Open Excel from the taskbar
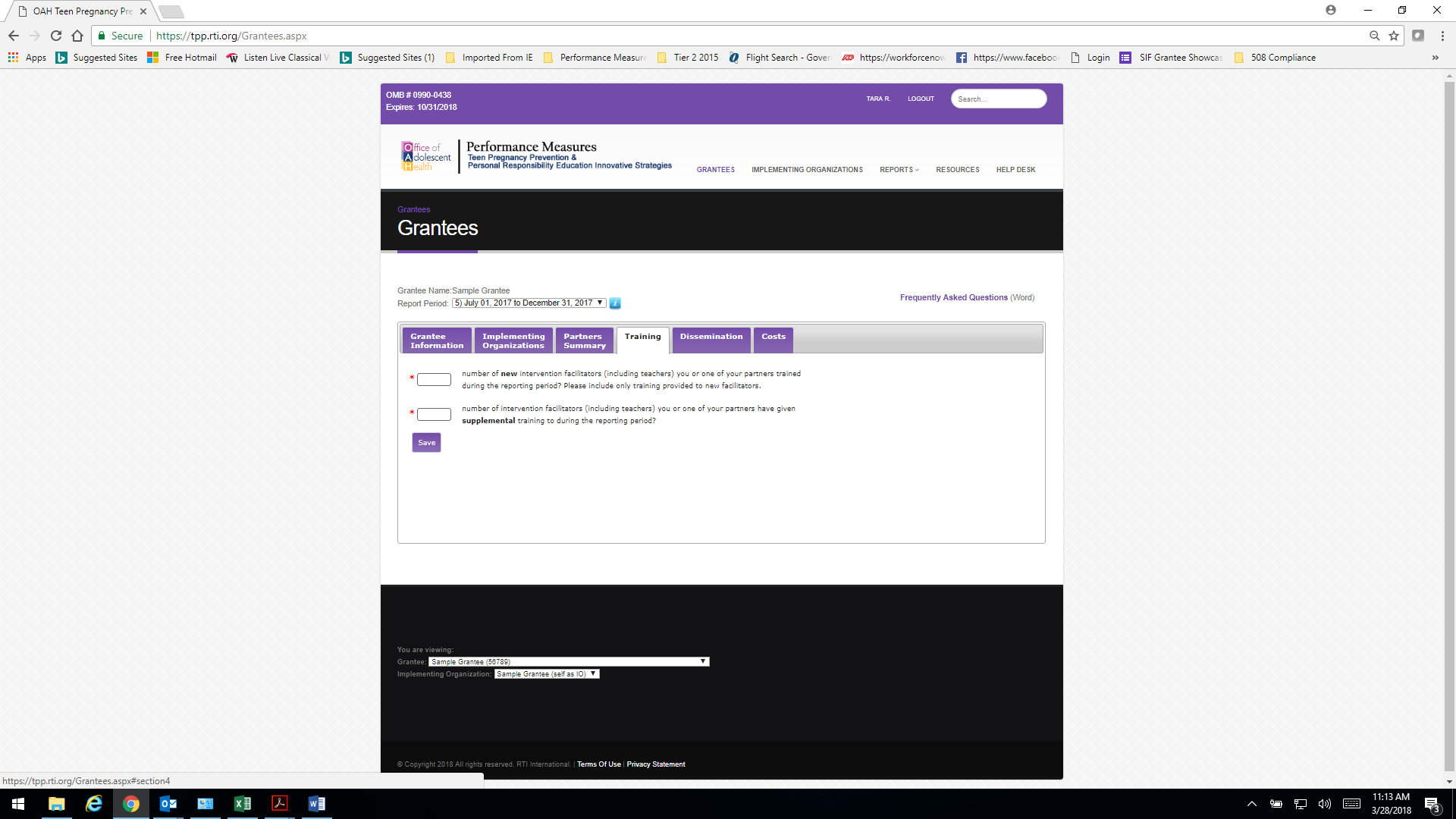The width and height of the screenshot is (1456, 819). tap(243, 804)
